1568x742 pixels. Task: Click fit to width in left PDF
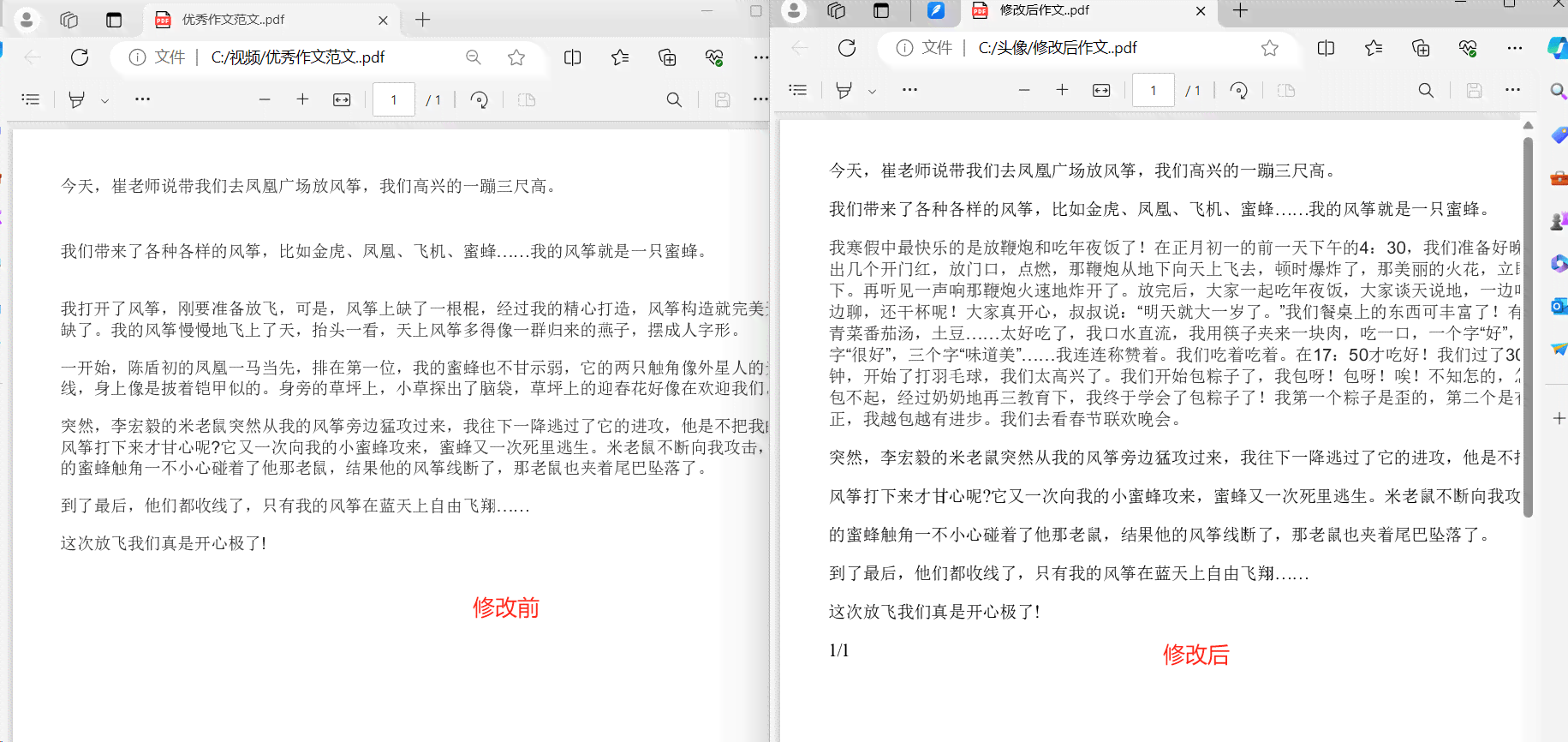point(342,99)
